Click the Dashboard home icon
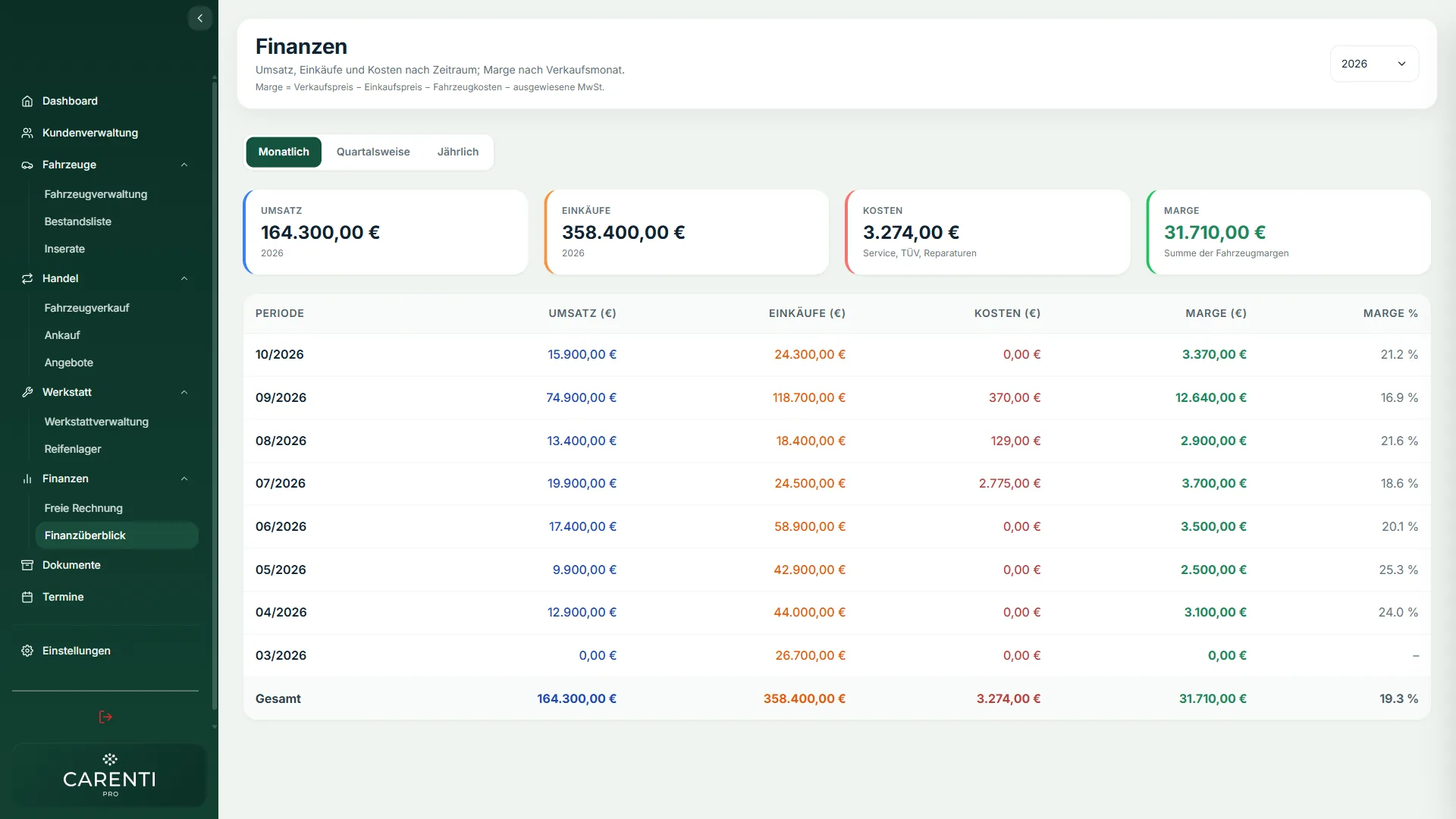The height and width of the screenshot is (819, 1456). pyautogui.click(x=27, y=101)
